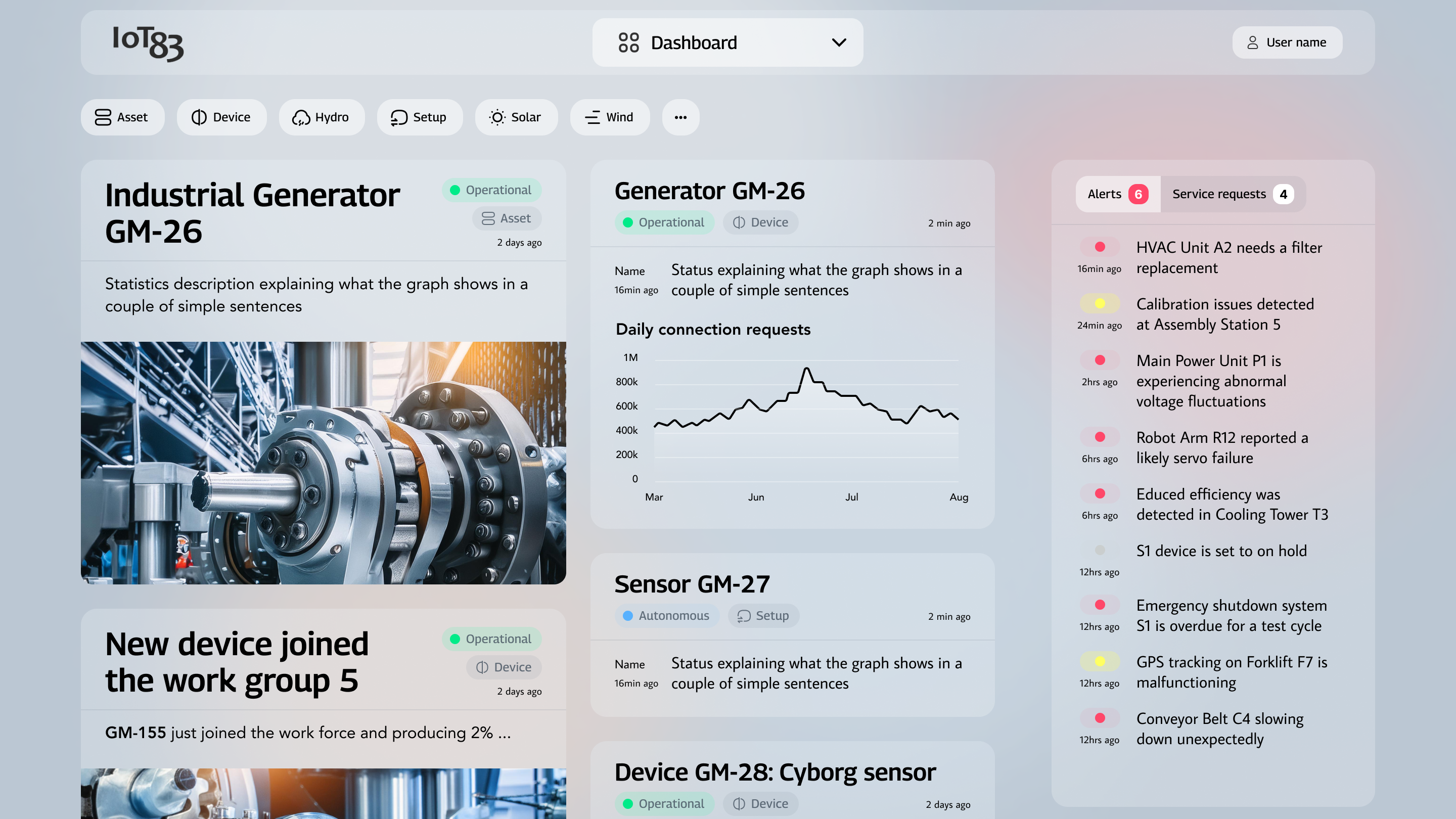Click the Operational status badge on Generator GM-26
Viewport: 1456px width, 819px height.
665,222
